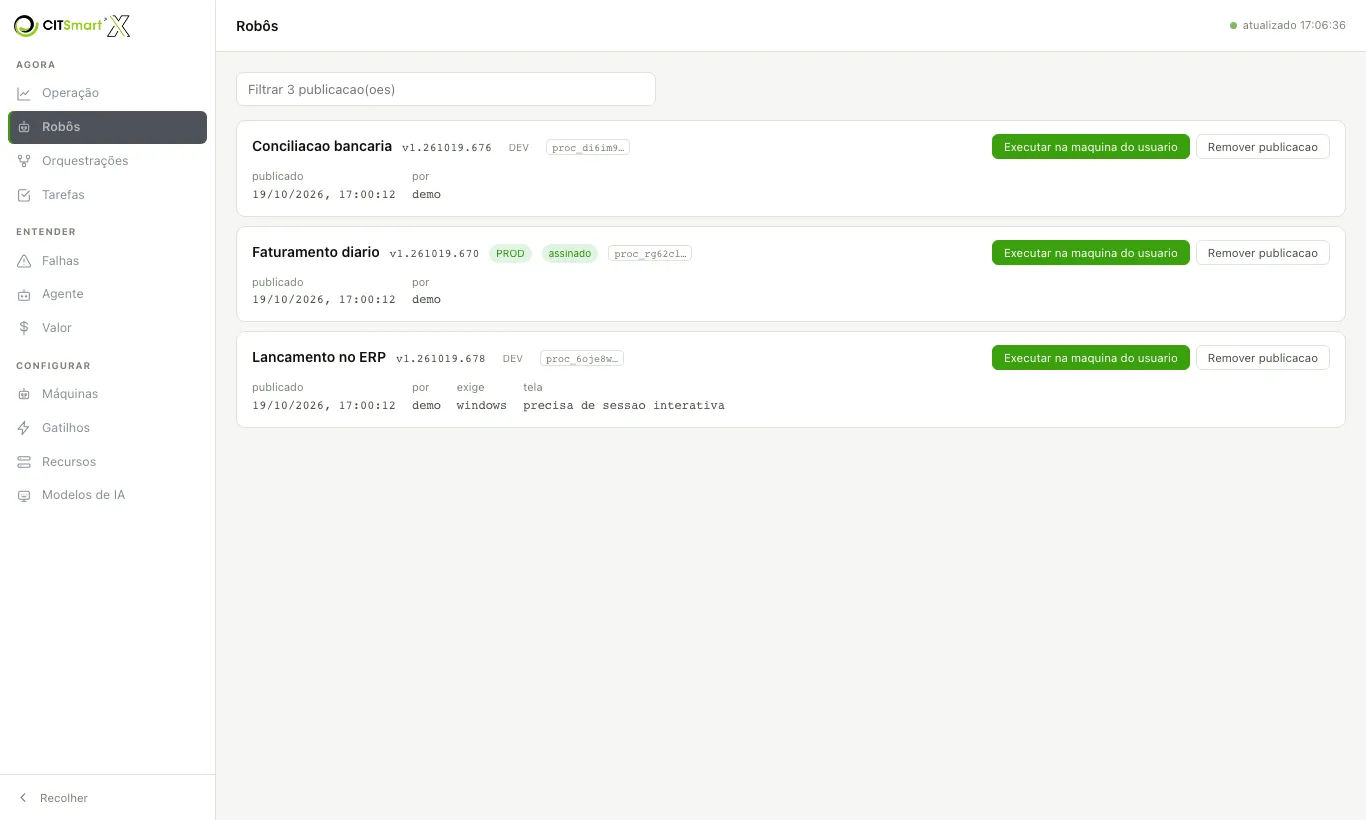Screen dimensions: 1366x820
Task: Open Máquinas configuration page
Action: point(107,394)
